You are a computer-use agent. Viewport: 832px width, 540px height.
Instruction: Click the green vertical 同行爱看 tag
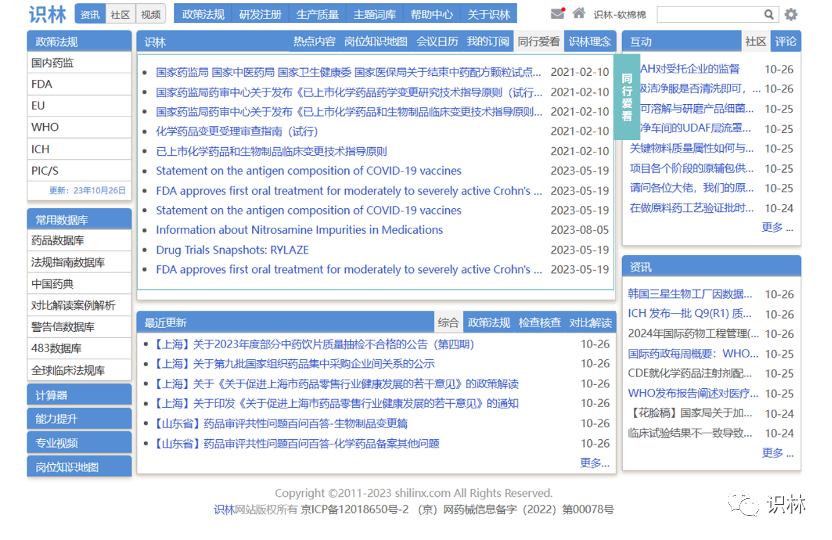coord(627,98)
